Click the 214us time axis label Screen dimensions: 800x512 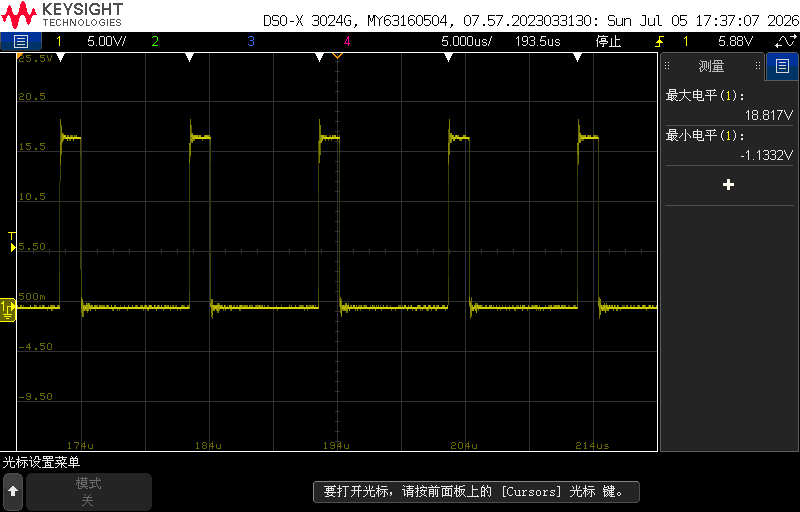coord(592,445)
